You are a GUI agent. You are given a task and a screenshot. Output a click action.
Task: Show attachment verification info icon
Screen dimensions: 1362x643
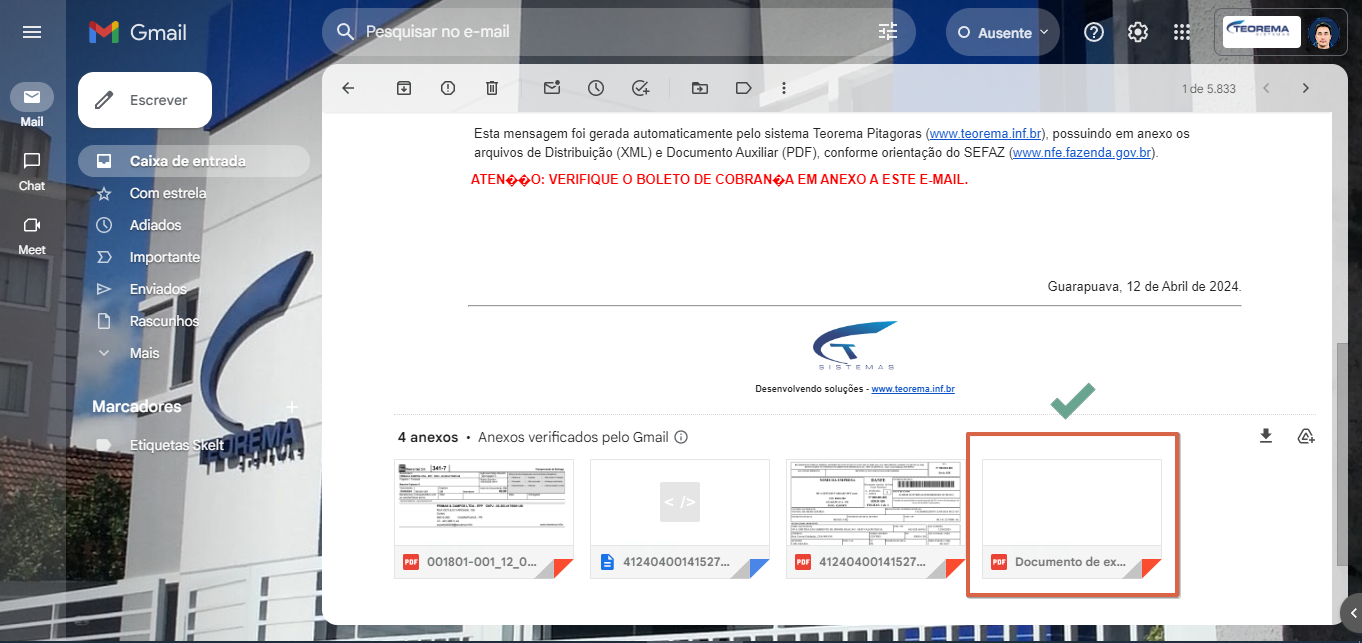pos(681,437)
